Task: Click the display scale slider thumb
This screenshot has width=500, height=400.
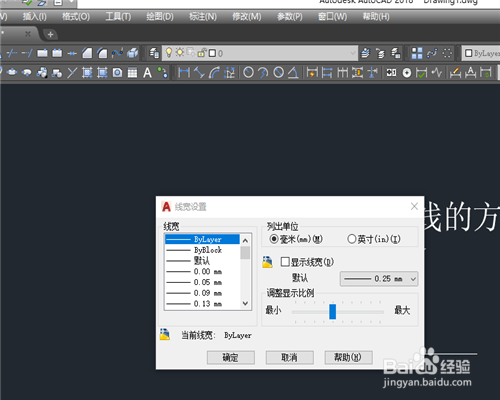Action: 332,311
